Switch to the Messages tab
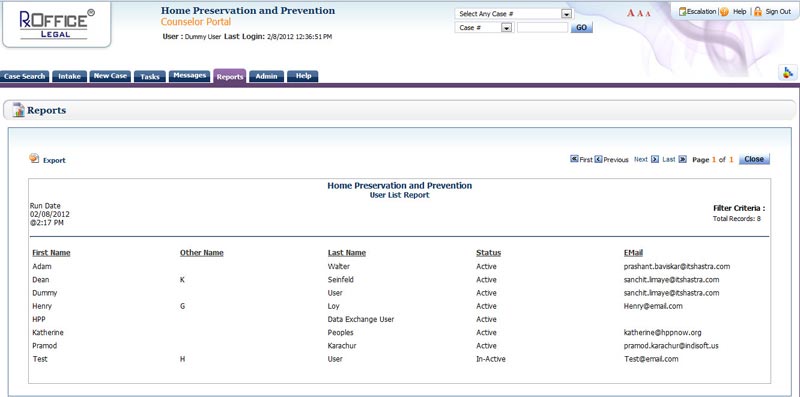The image size is (800, 397). coord(189,76)
